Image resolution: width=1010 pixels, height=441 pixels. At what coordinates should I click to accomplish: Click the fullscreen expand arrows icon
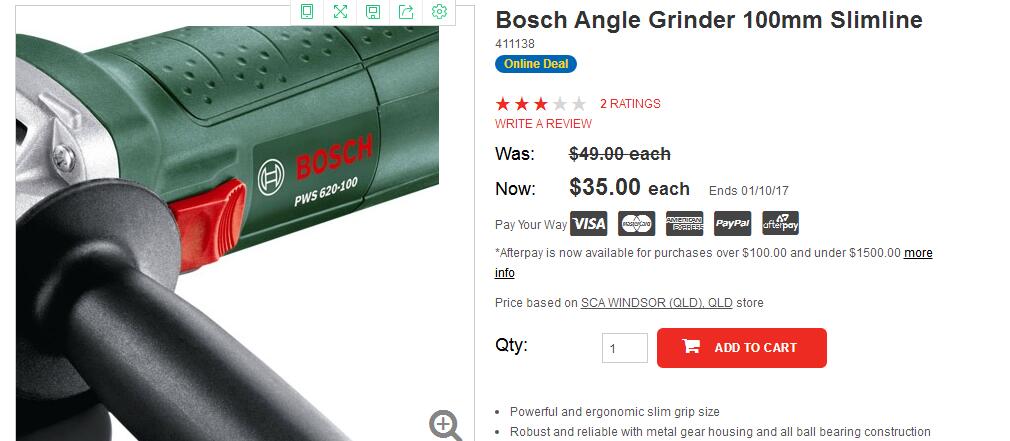[340, 12]
